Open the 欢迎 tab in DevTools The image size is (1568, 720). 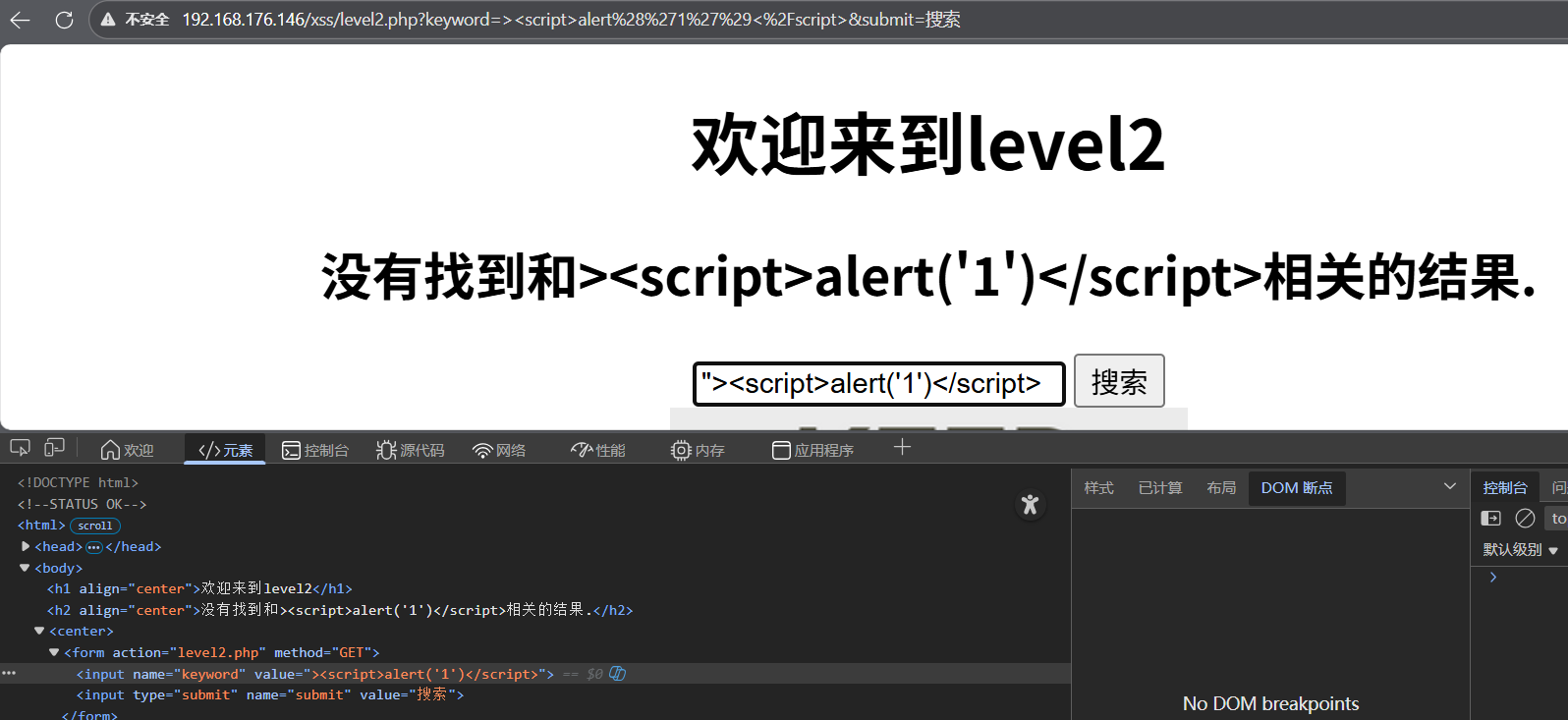point(128,450)
